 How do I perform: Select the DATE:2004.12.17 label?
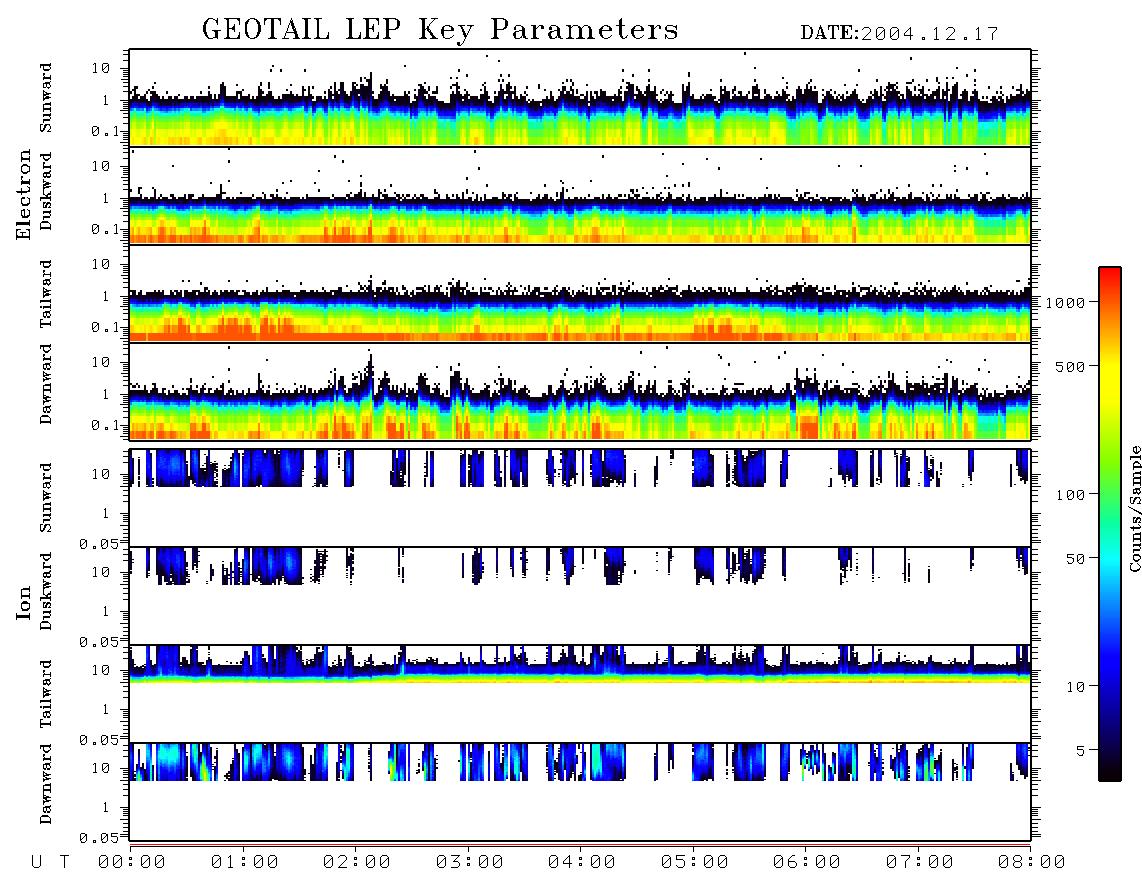899,34
